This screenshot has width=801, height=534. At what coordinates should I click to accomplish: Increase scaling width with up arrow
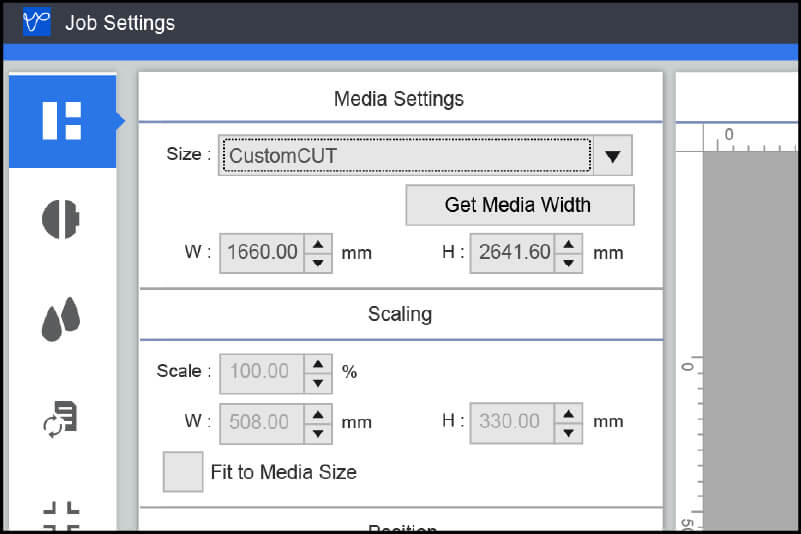pos(318,413)
